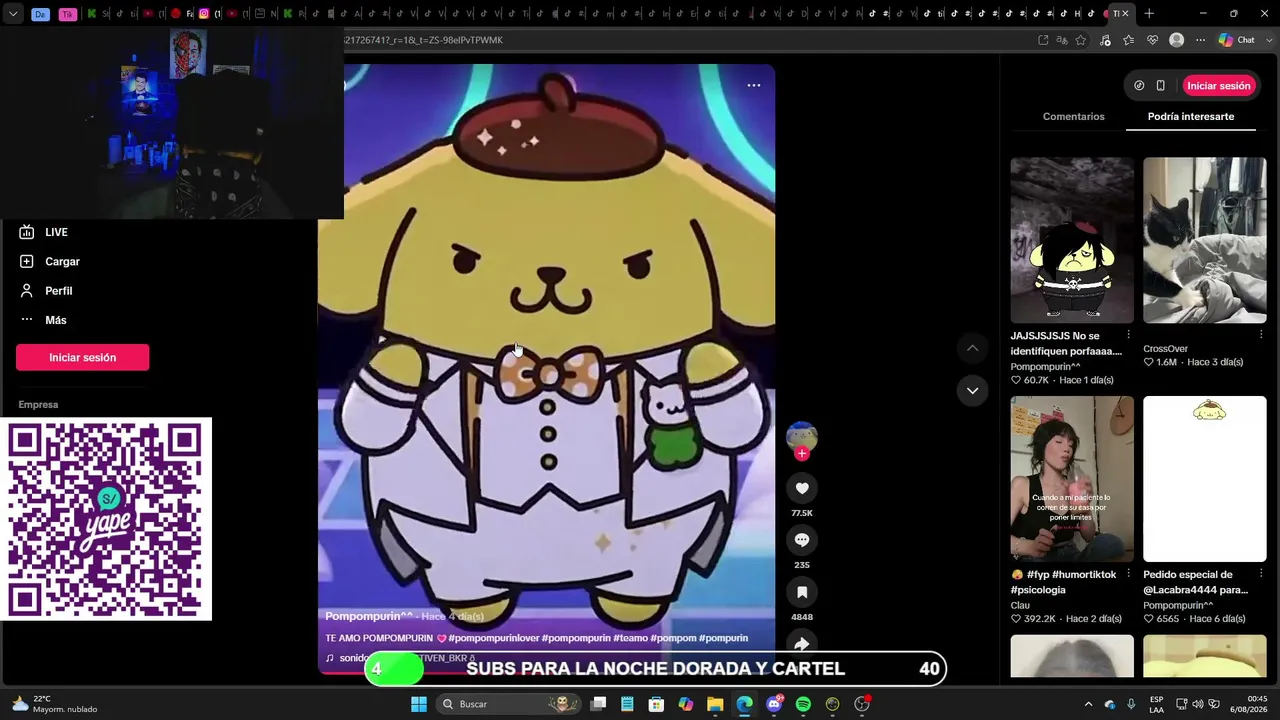Click the taskbar Buscar search box
The width and height of the screenshot is (1280, 720).
511,704
